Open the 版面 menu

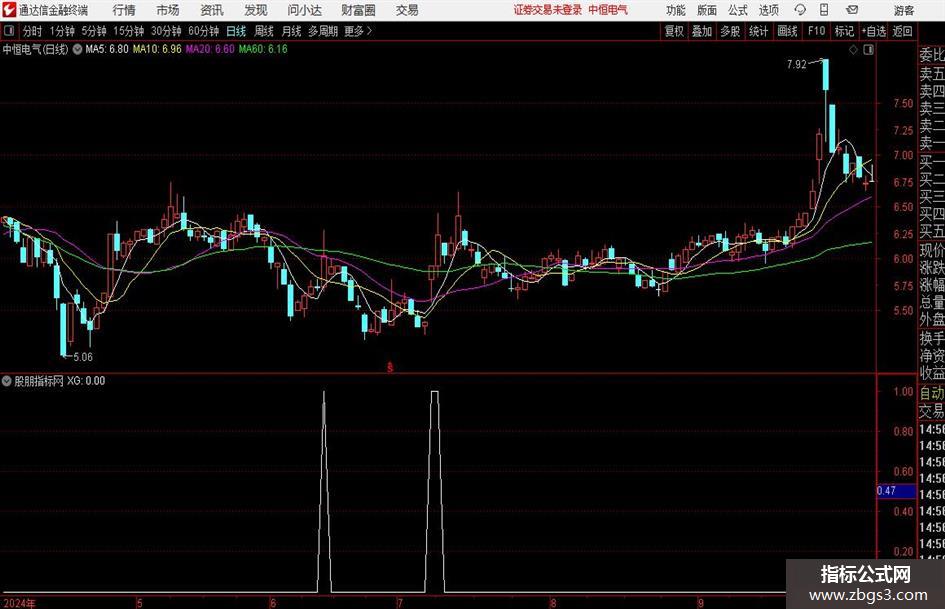(706, 10)
